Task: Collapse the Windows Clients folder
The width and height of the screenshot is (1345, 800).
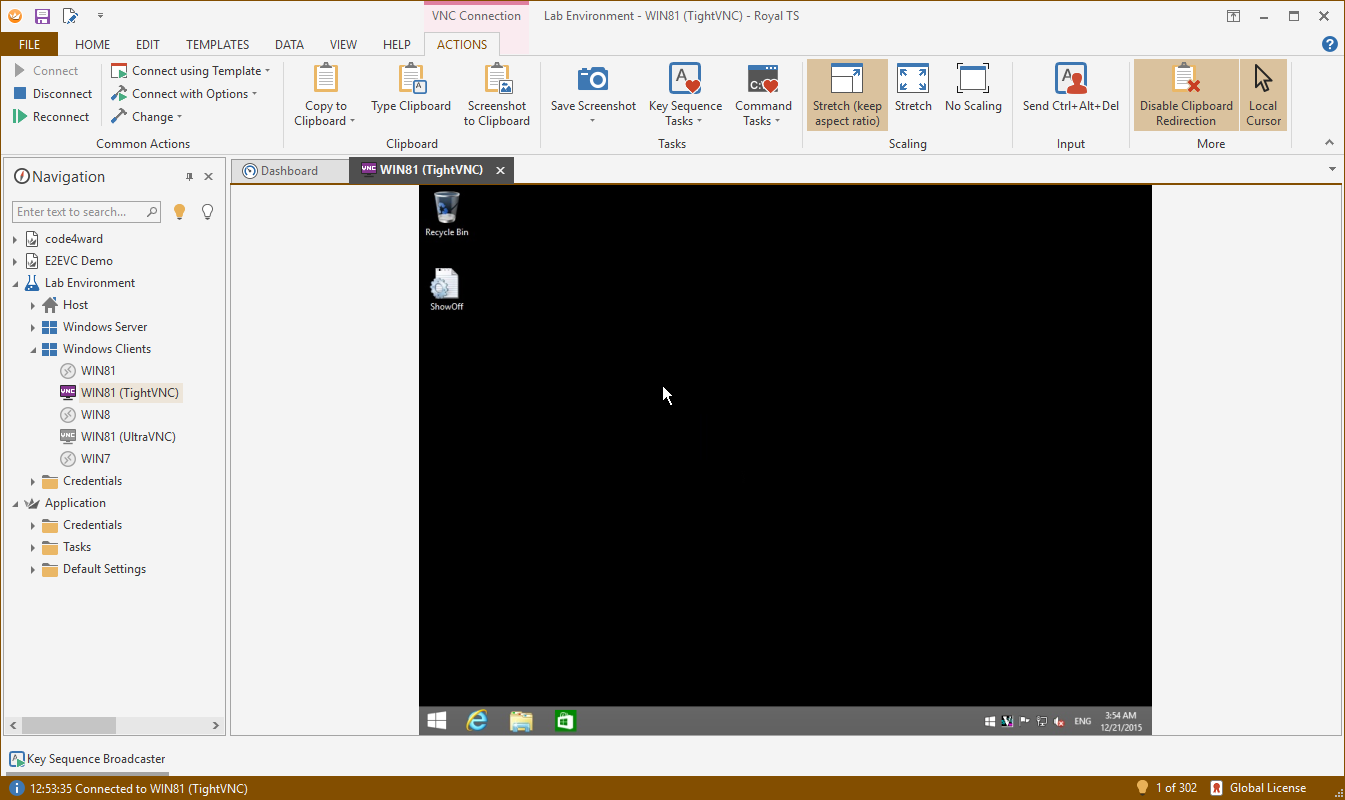Action: (33, 349)
